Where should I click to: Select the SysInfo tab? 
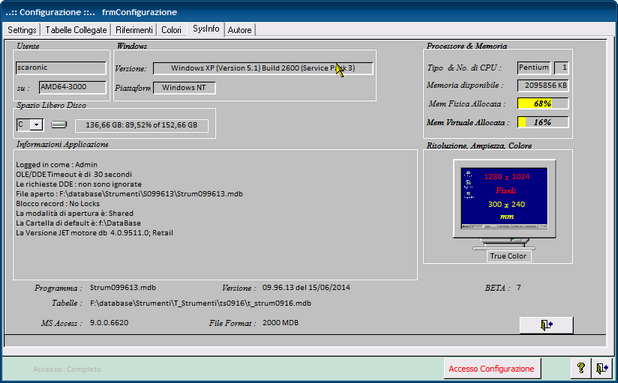click(x=206, y=29)
